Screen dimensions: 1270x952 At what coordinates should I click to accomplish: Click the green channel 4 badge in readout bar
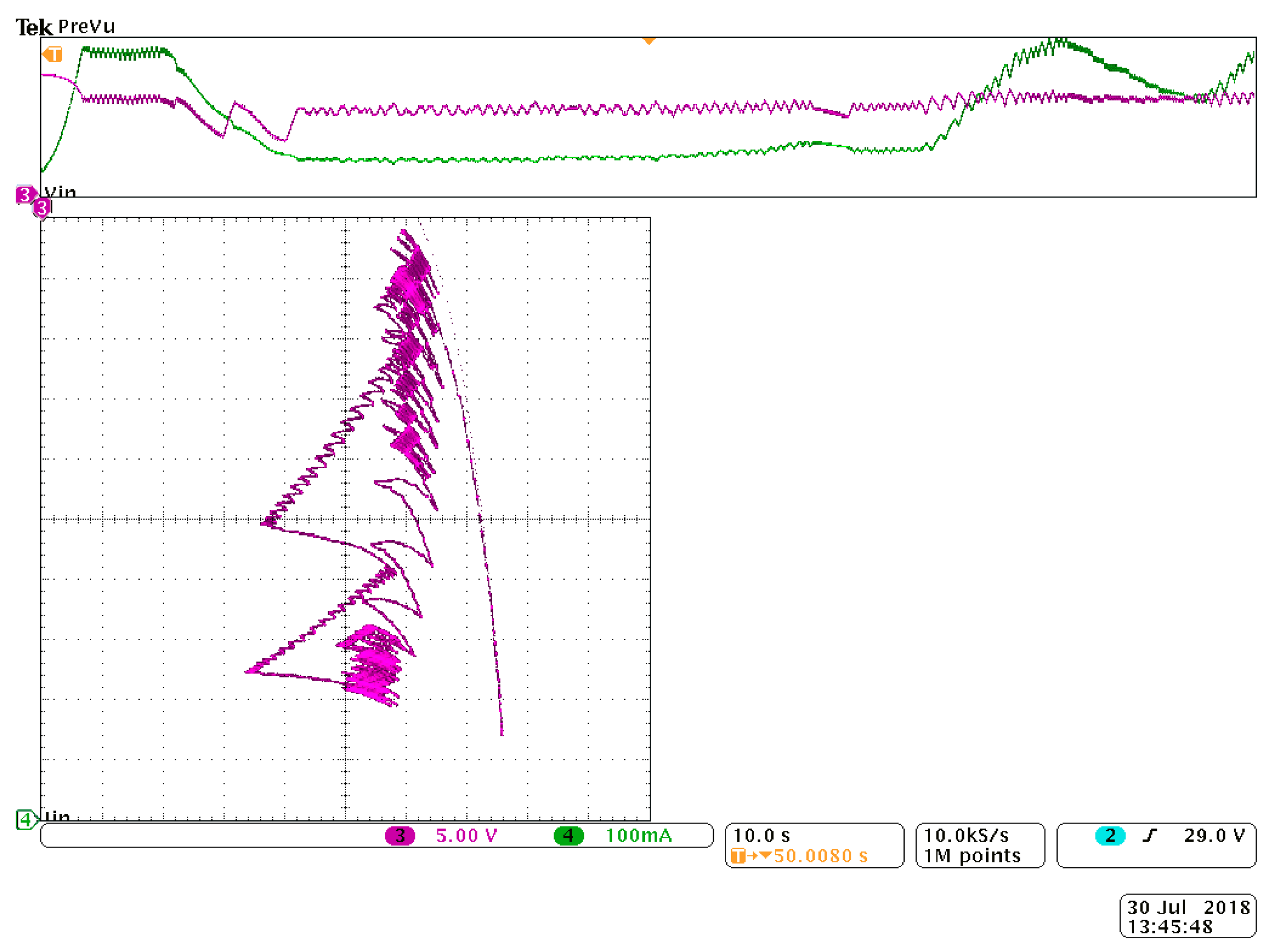coord(568,835)
